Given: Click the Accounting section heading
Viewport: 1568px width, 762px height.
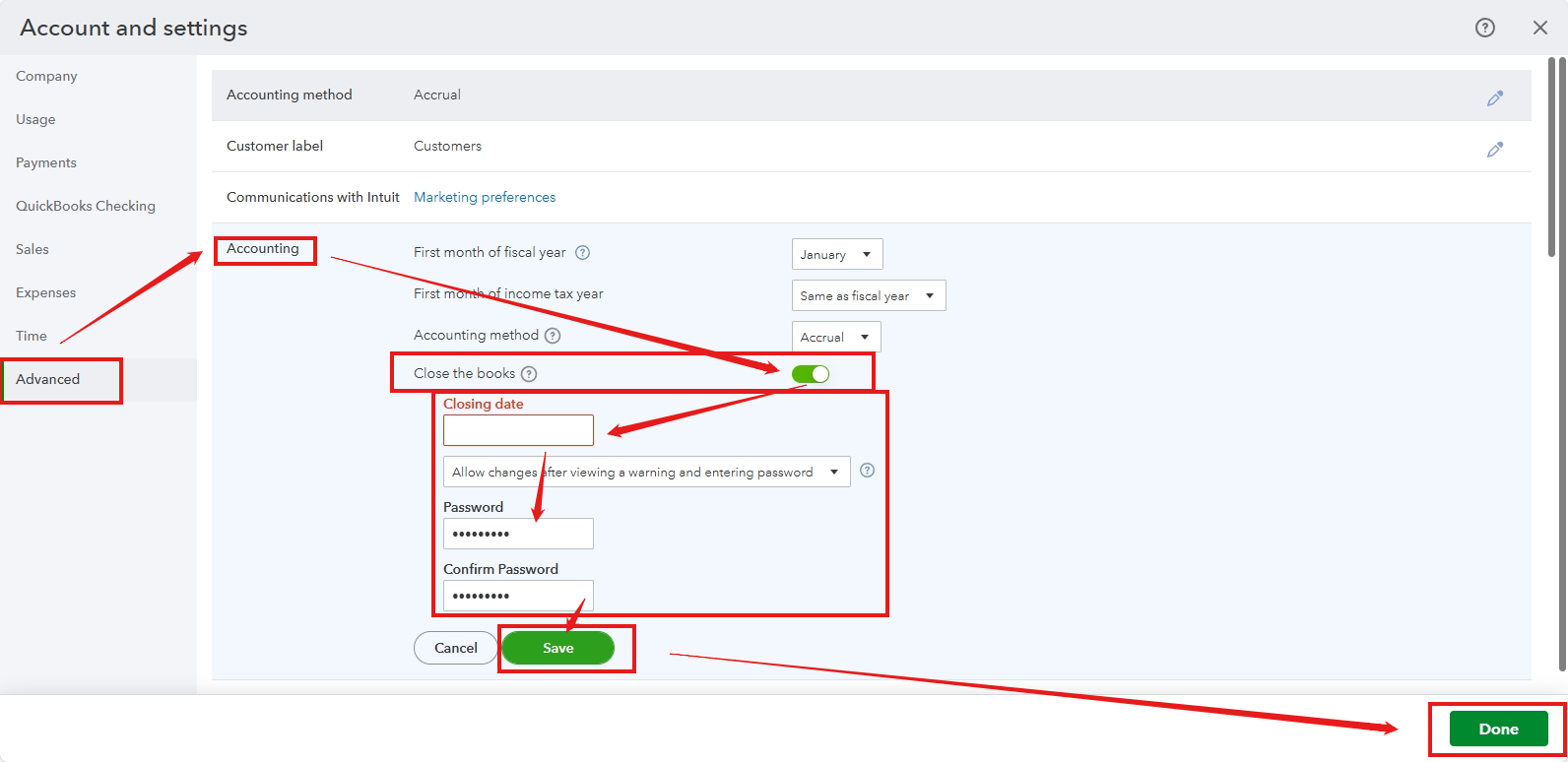Looking at the screenshot, I should pos(263,248).
